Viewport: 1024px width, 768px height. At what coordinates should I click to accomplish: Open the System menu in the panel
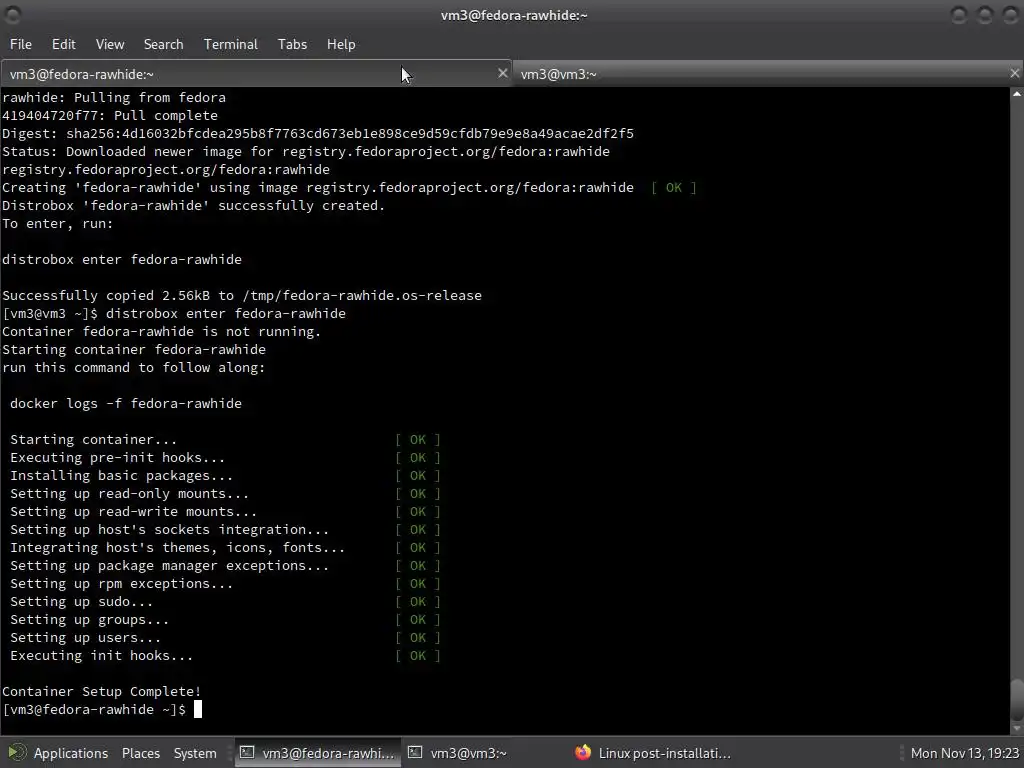tap(195, 753)
